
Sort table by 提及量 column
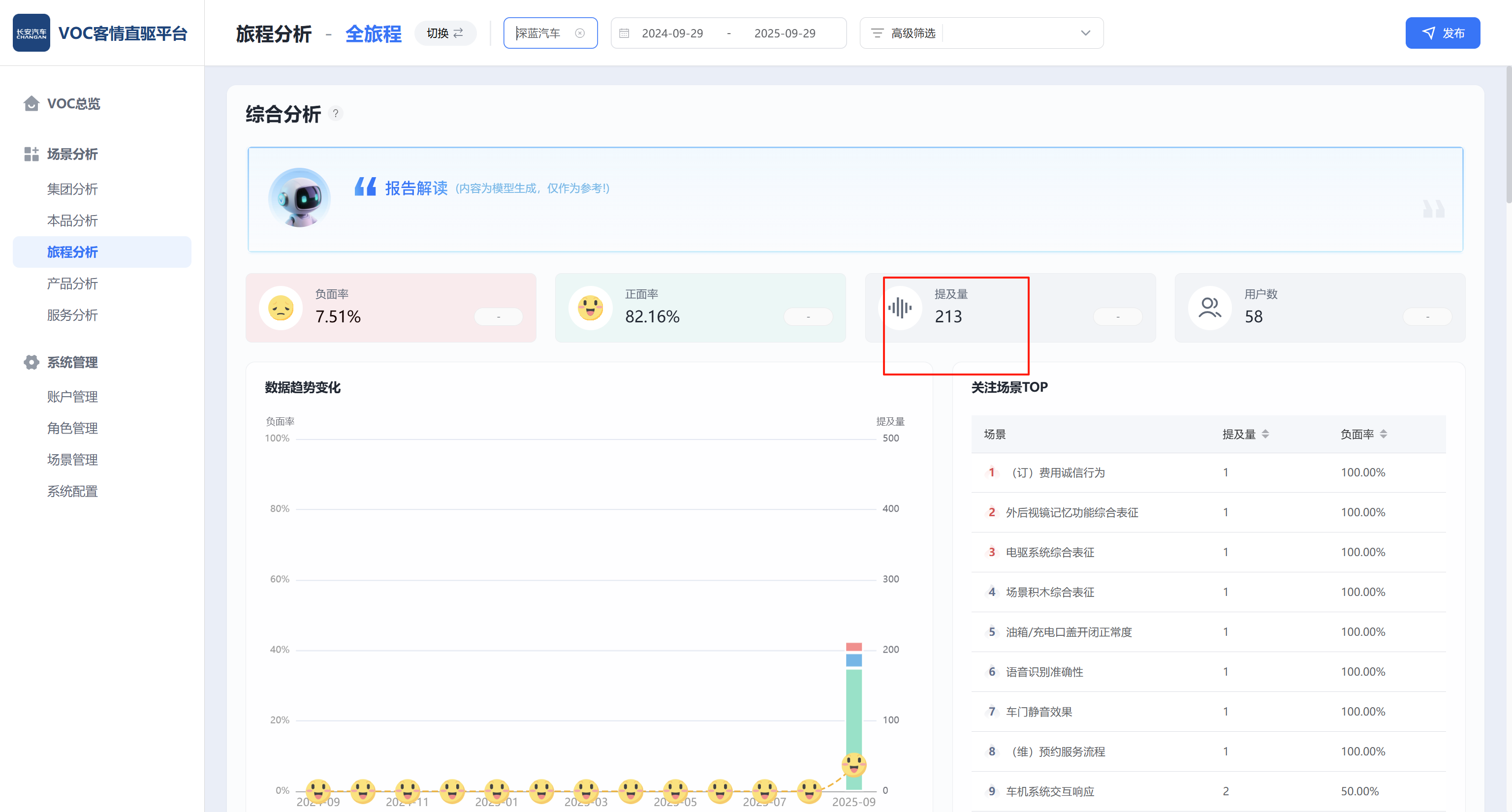[x=1265, y=434]
